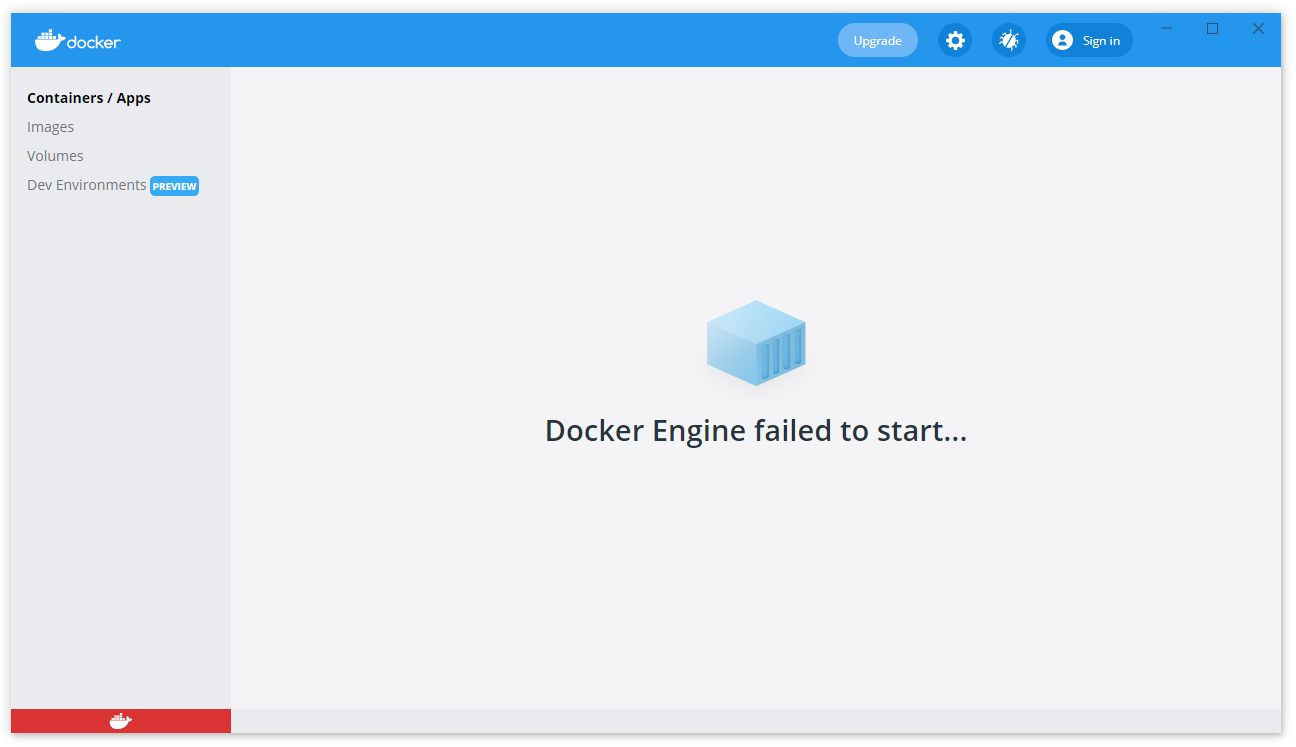Image resolution: width=1296 pixels, height=747 pixels.
Task: Click the blue container cube illustration
Action: click(756, 342)
